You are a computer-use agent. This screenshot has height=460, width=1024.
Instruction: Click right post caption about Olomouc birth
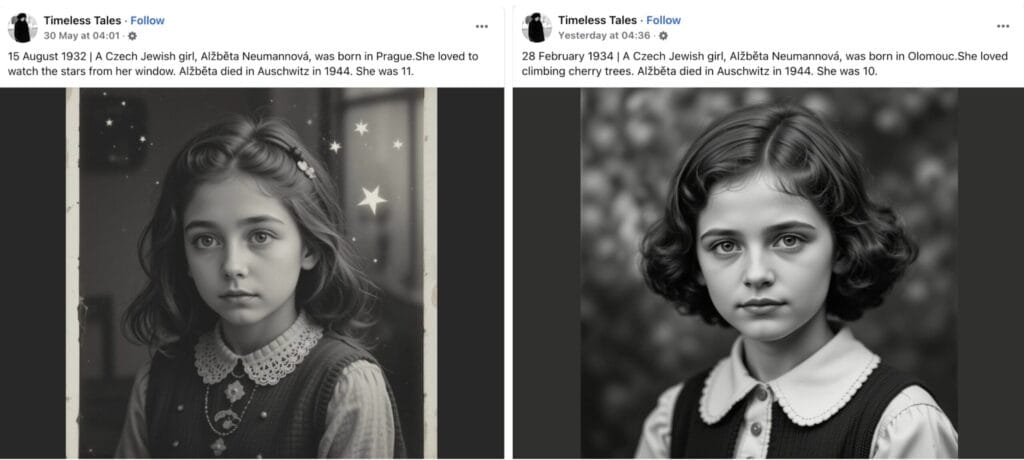click(765, 63)
